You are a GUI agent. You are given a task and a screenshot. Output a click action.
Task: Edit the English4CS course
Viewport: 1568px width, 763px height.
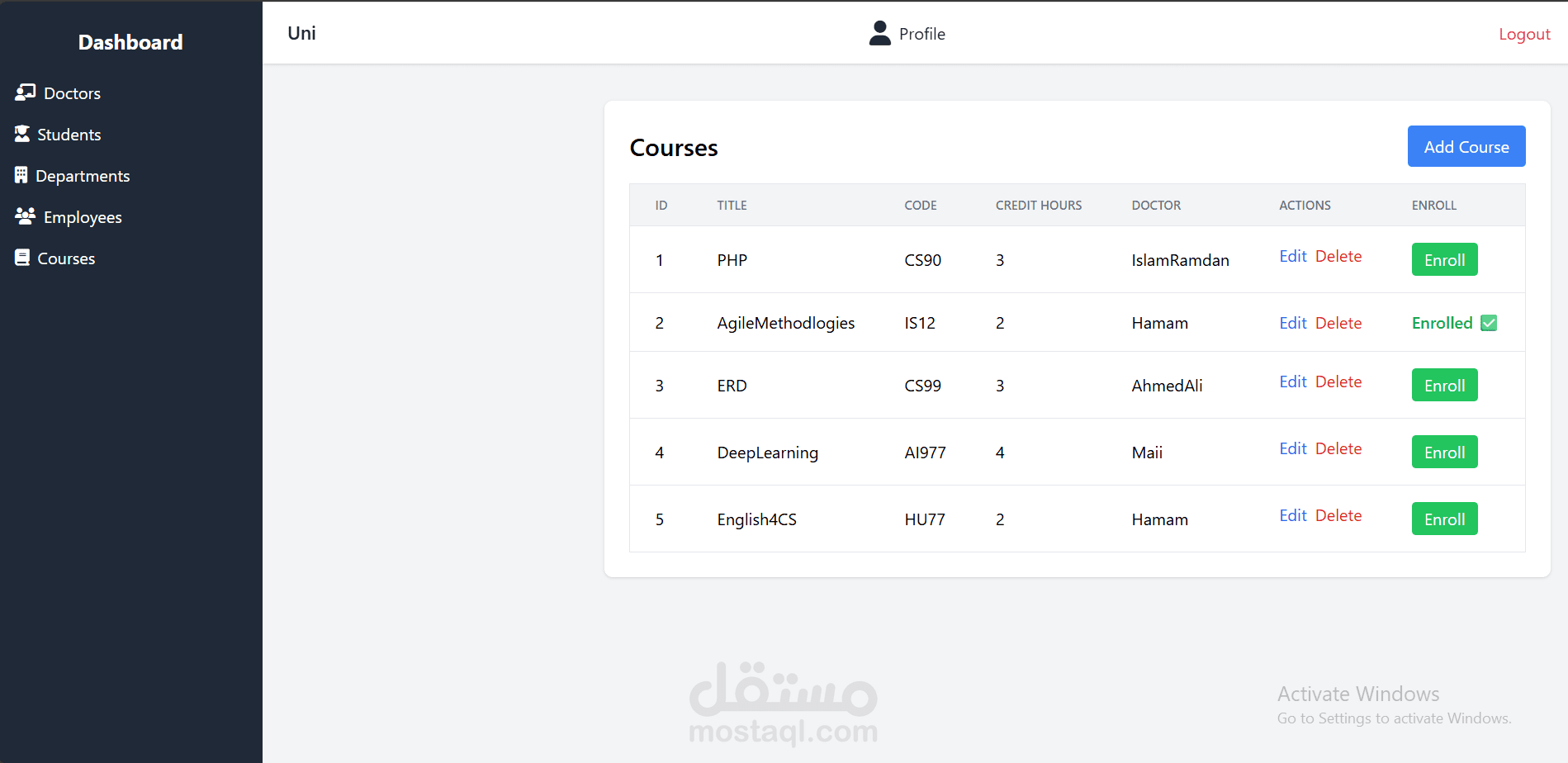click(x=1293, y=515)
